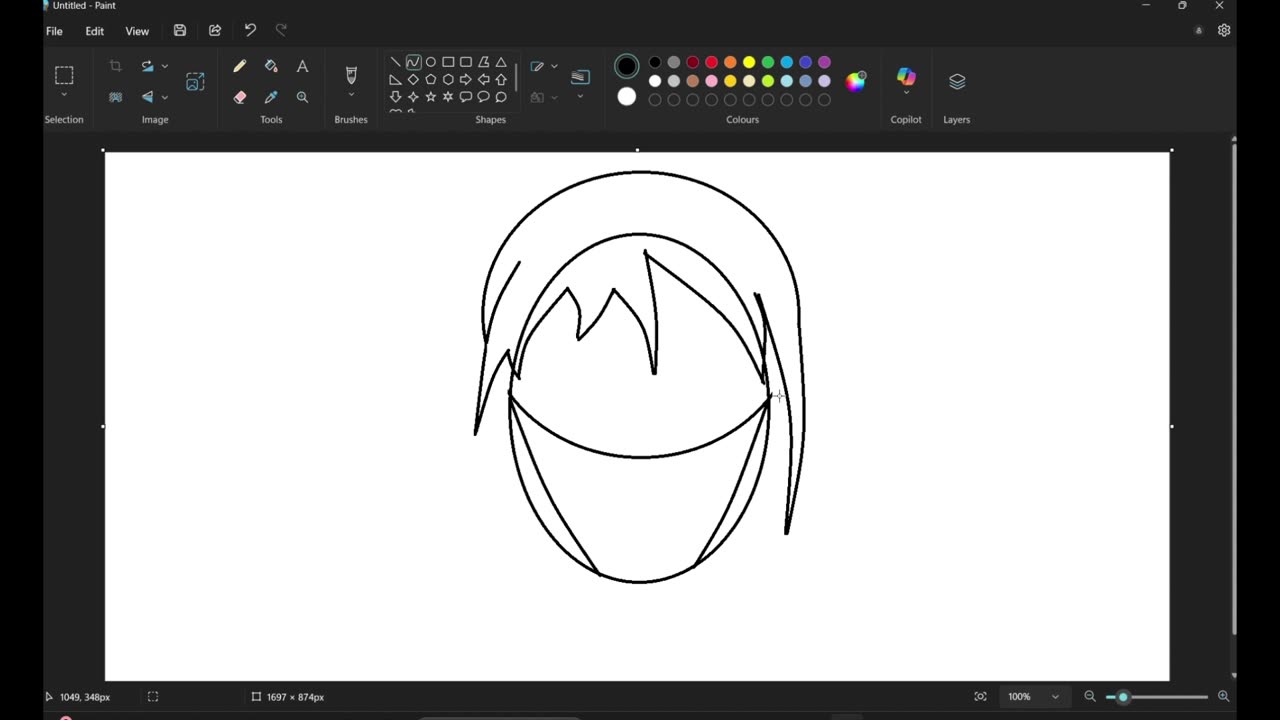Click the "Untitled - Paint" window title
Screen dimensions: 1280x720
[x=84, y=6]
